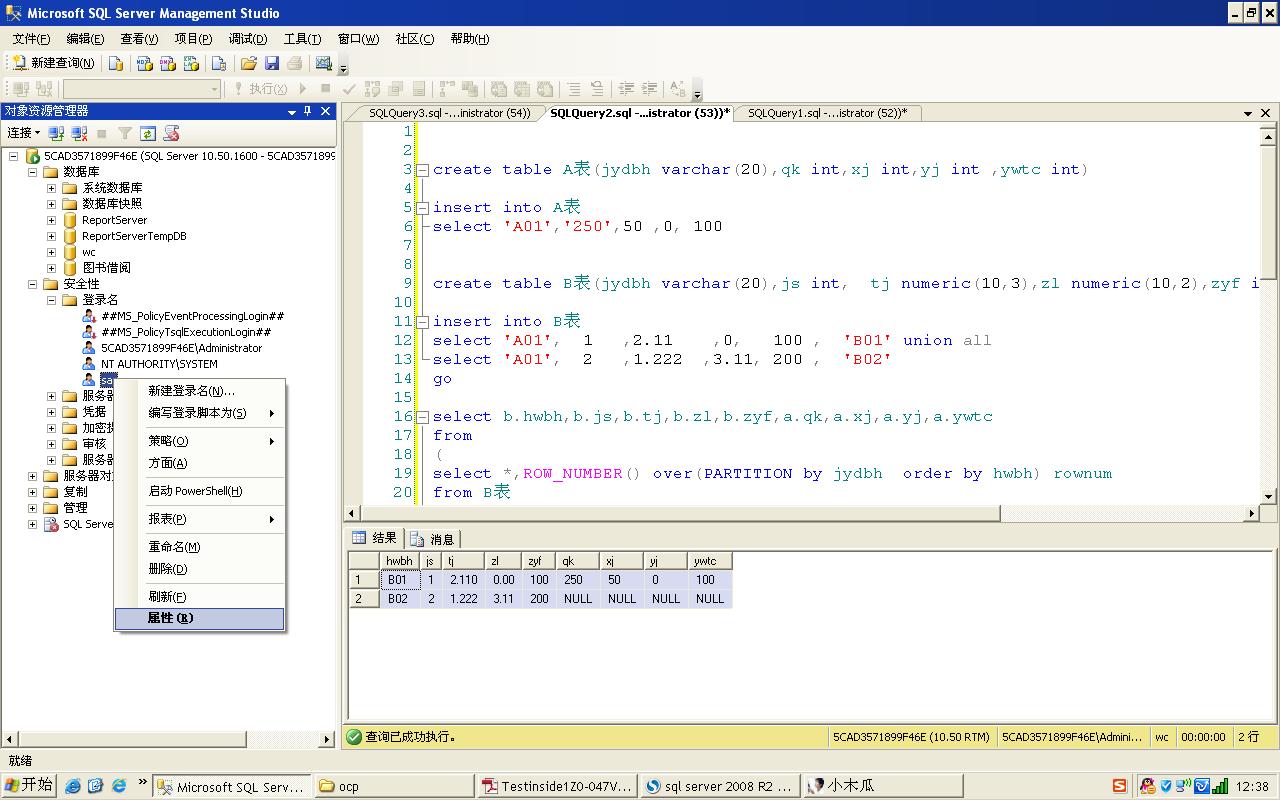Select 属性 (Properties) in the context menu
1280x800 pixels.
tap(170, 619)
